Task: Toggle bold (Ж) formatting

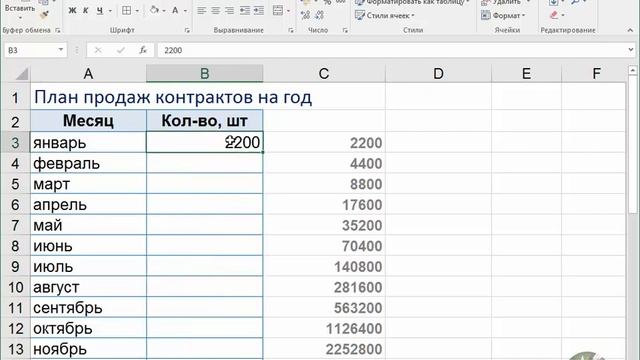Action: click(x=72, y=11)
